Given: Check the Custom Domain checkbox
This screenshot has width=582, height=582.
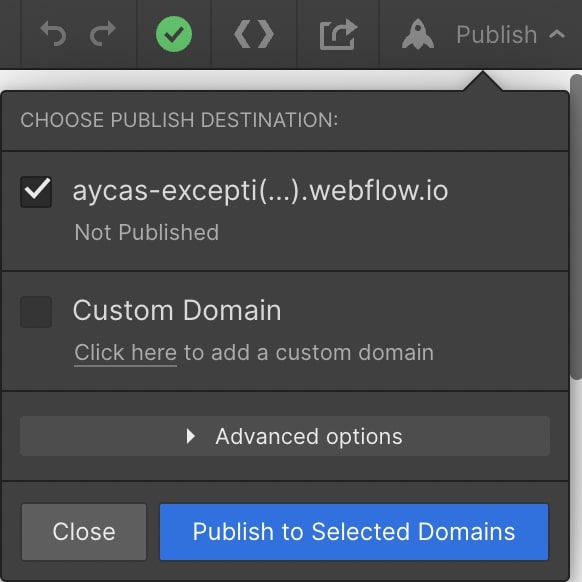Looking at the screenshot, I should (36, 311).
